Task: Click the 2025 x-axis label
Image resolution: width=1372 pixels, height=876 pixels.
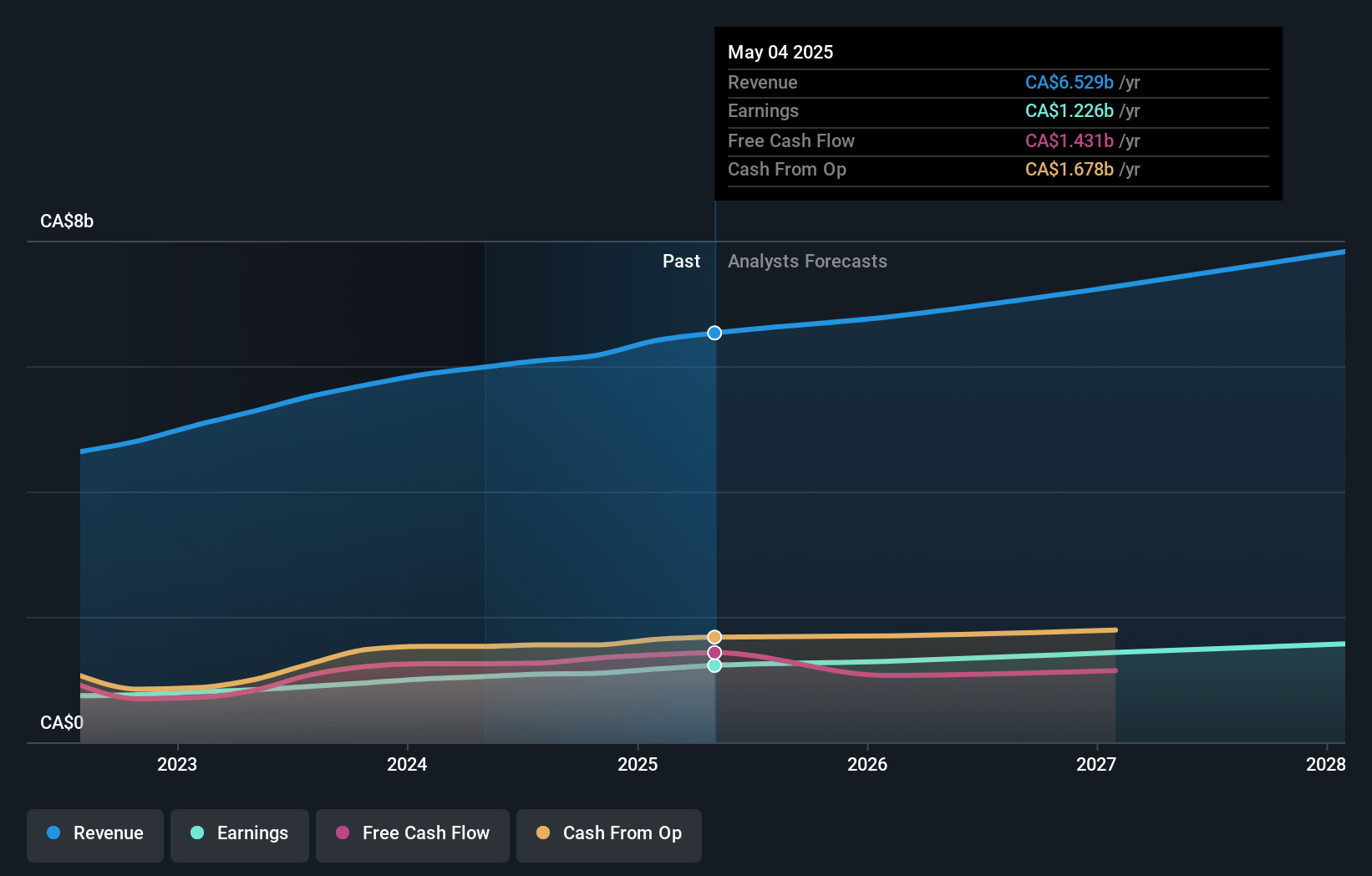Action: (638, 764)
